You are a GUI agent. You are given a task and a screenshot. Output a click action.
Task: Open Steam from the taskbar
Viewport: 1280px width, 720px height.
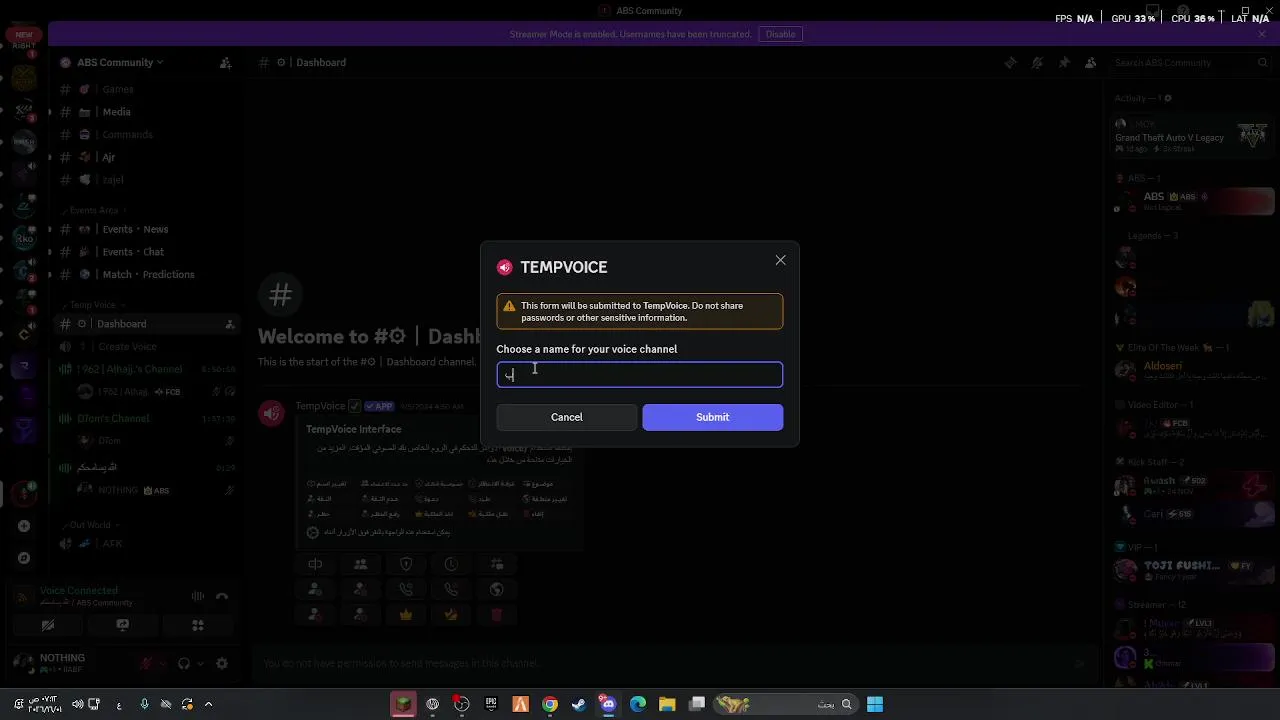tap(579, 704)
